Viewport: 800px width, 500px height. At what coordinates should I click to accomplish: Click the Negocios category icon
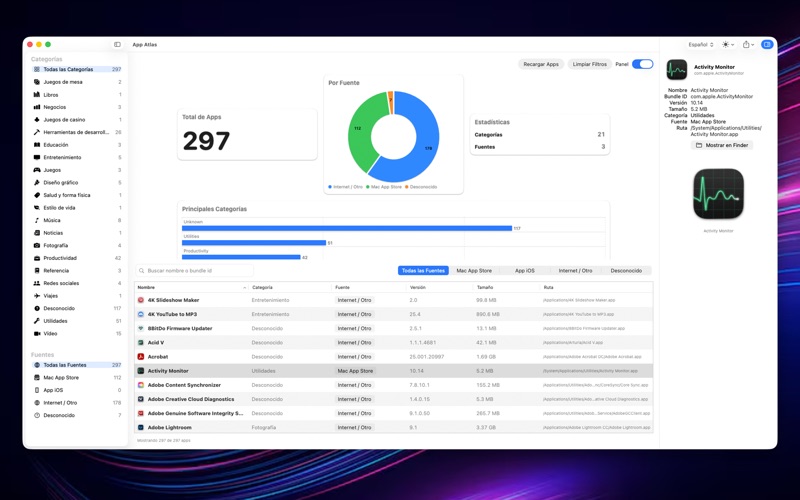pyautogui.click(x=37, y=107)
